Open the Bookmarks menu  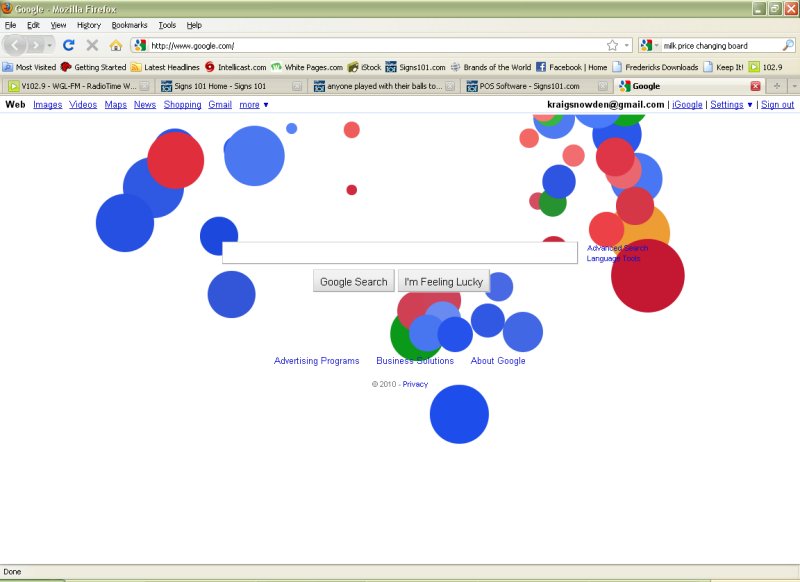pyautogui.click(x=129, y=25)
